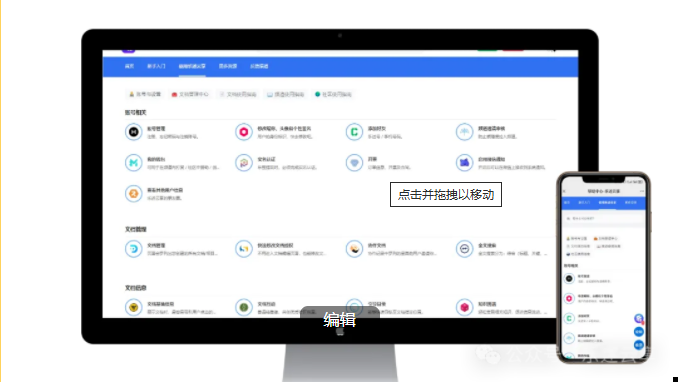Click the active underlined tab in monitor navigation
Screen dimensions: 678x382
[192, 66]
